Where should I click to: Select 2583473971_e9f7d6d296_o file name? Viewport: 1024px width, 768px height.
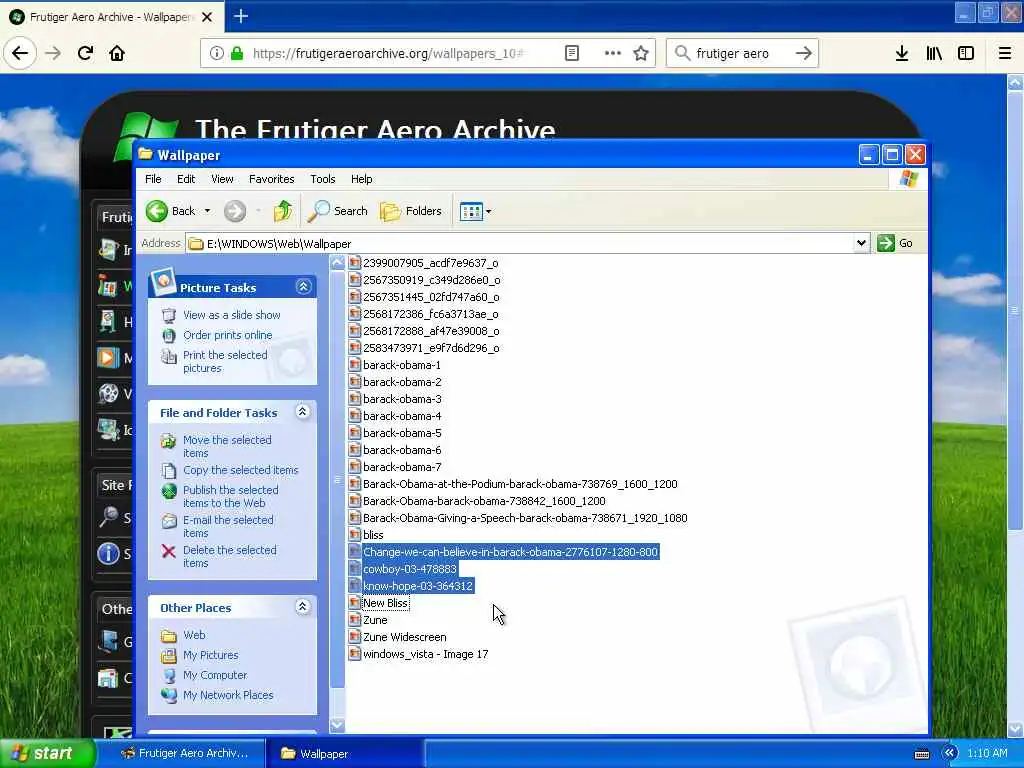click(x=431, y=348)
